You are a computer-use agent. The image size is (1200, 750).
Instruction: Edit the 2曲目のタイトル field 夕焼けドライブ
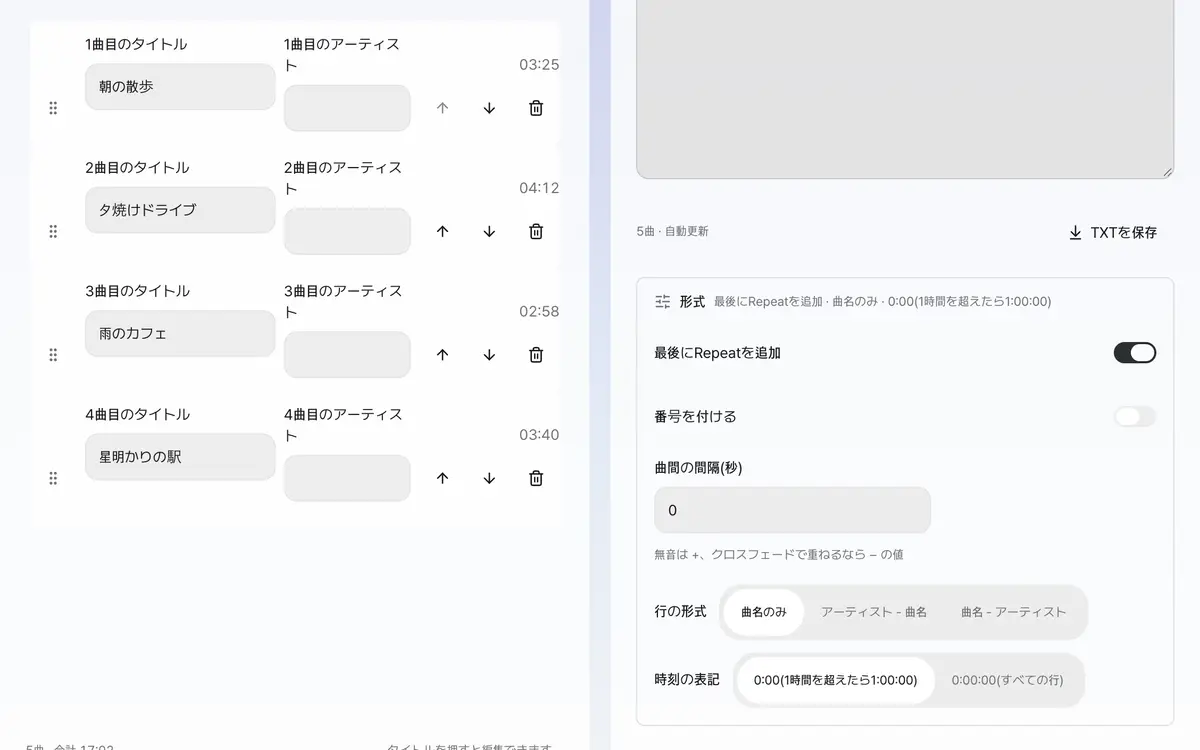(180, 210)
